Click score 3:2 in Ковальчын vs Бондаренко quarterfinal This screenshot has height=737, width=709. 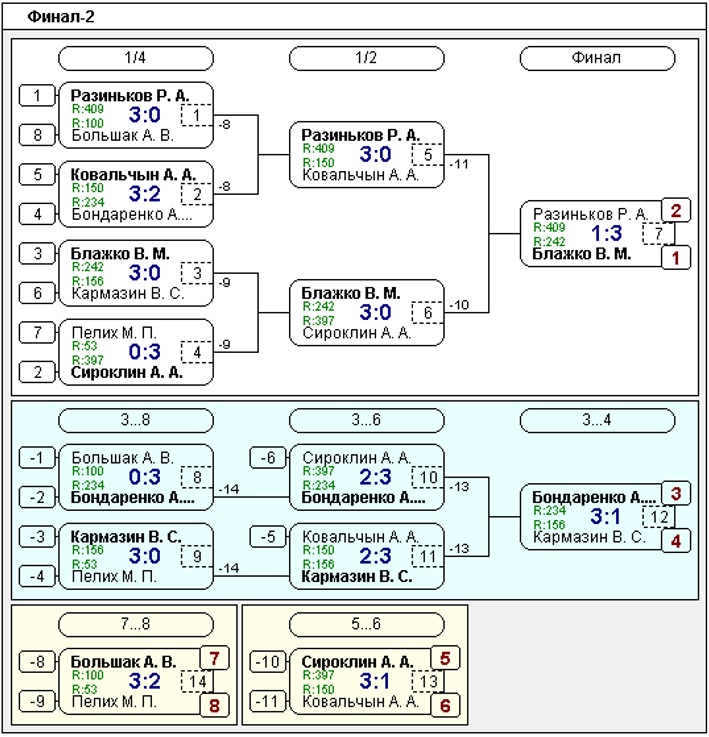(144, 194)
